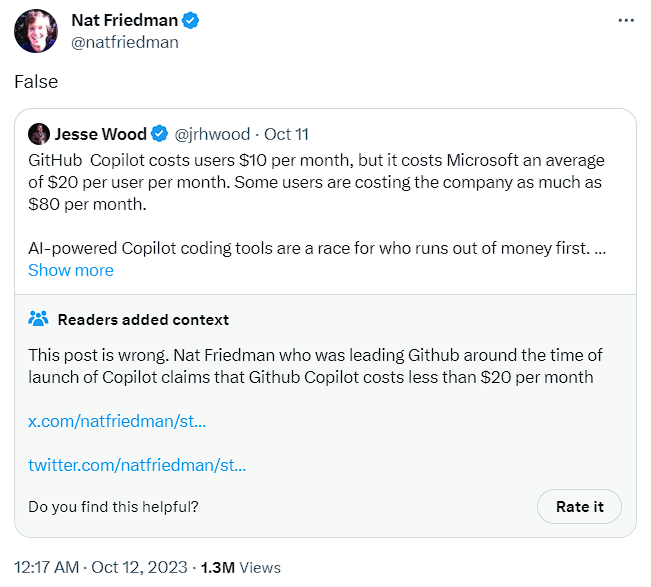Open the @natfriedman handle
This screenshot has height=587, width=651.
(x=125, y=42)
